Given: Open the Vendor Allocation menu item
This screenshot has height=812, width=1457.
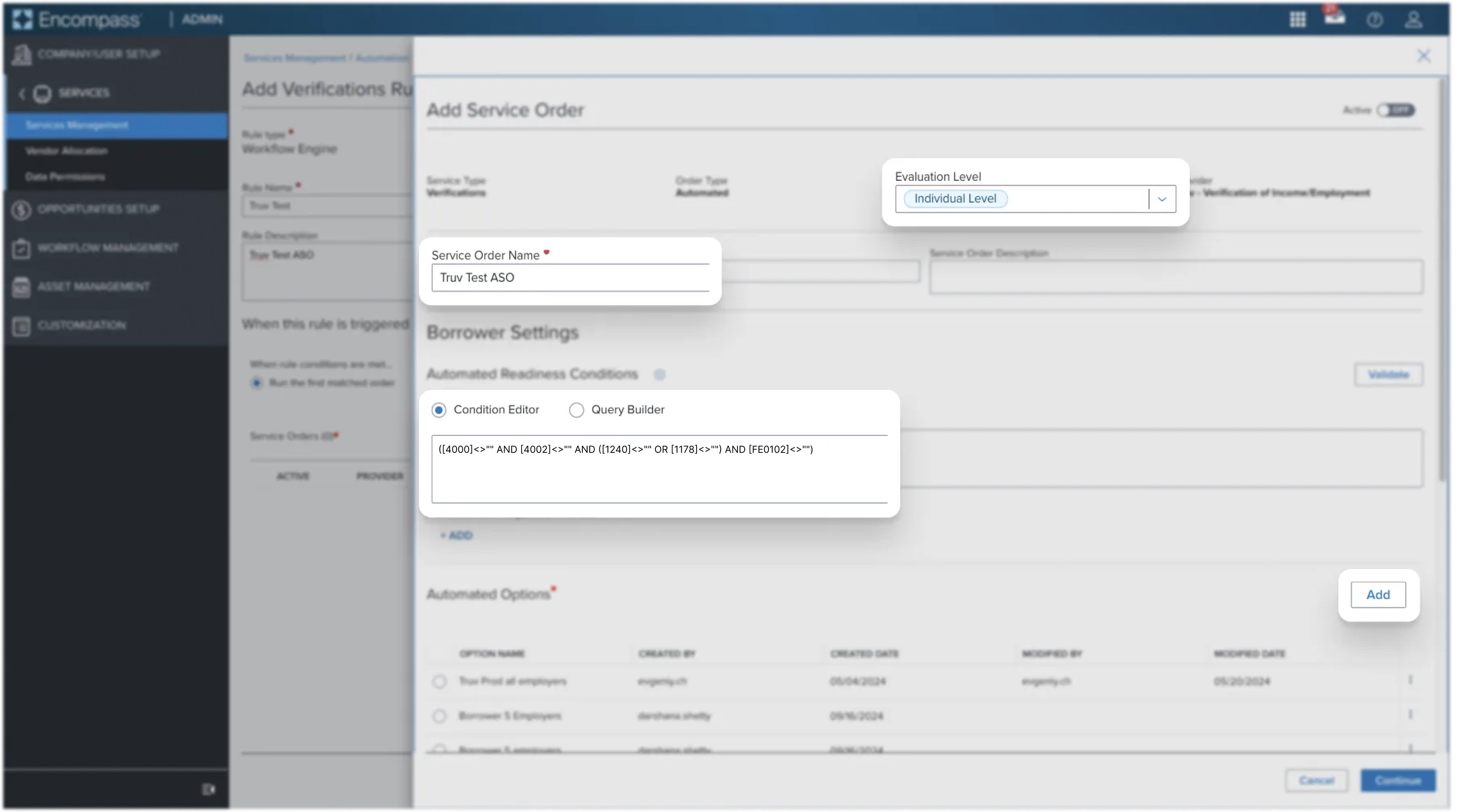Looking at the screenshot, I should 67,151.
